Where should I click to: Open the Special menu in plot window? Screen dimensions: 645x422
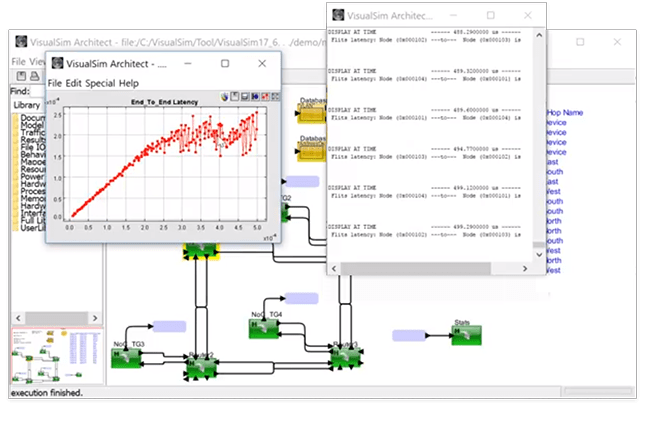[101, 83]
